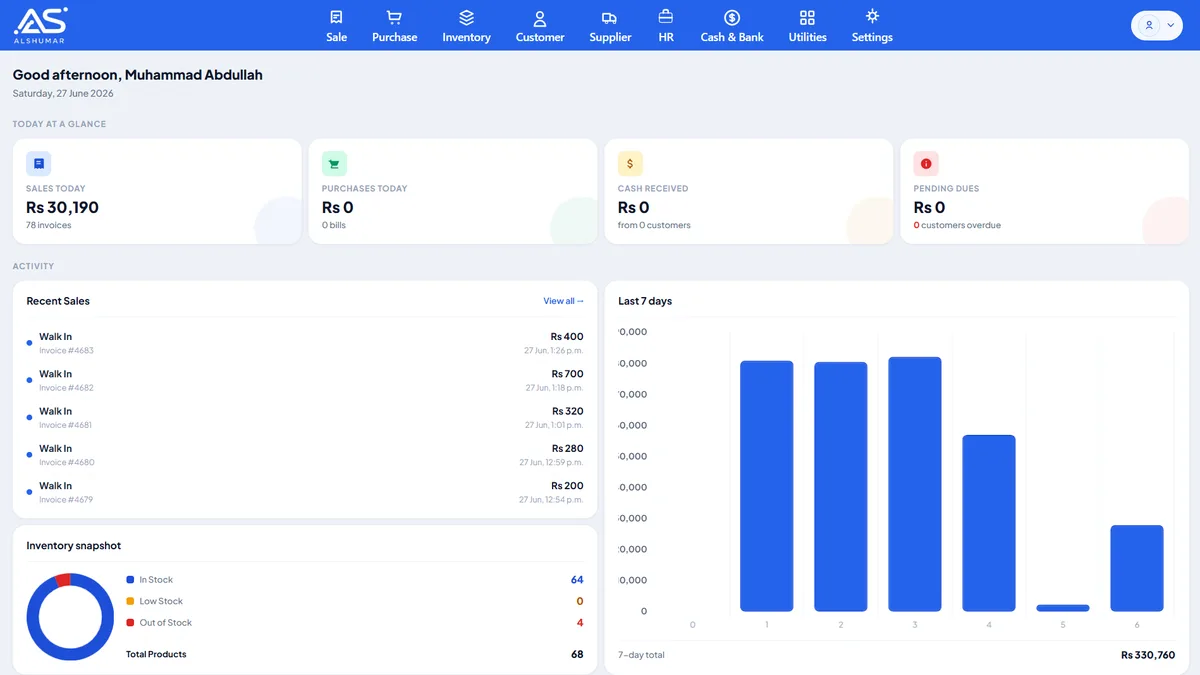This screenshot has height=675, width=1200.
Task: Click the small chart bar for day 5
Action: (1063, 608)
